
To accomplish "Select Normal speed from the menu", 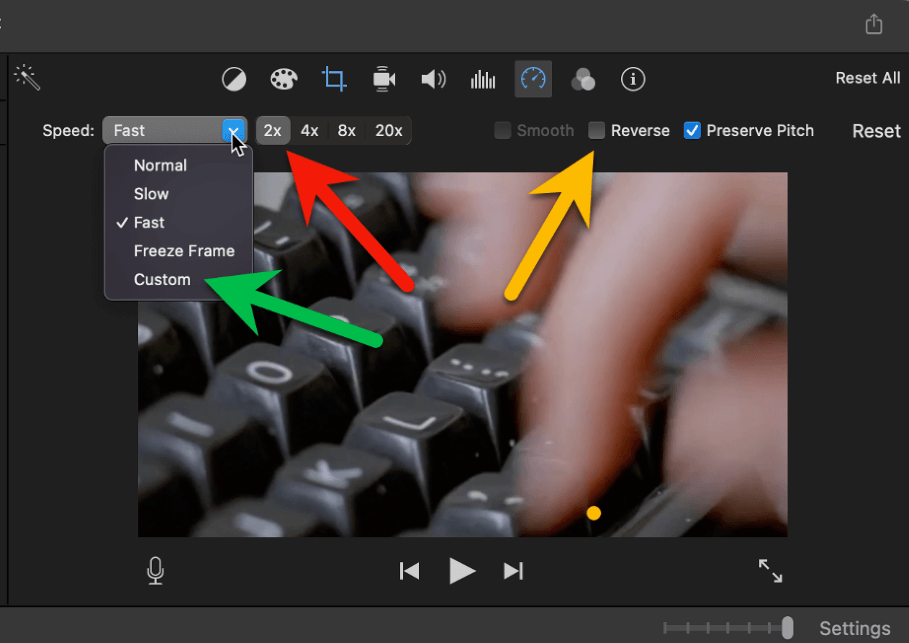I will (163, 165).
